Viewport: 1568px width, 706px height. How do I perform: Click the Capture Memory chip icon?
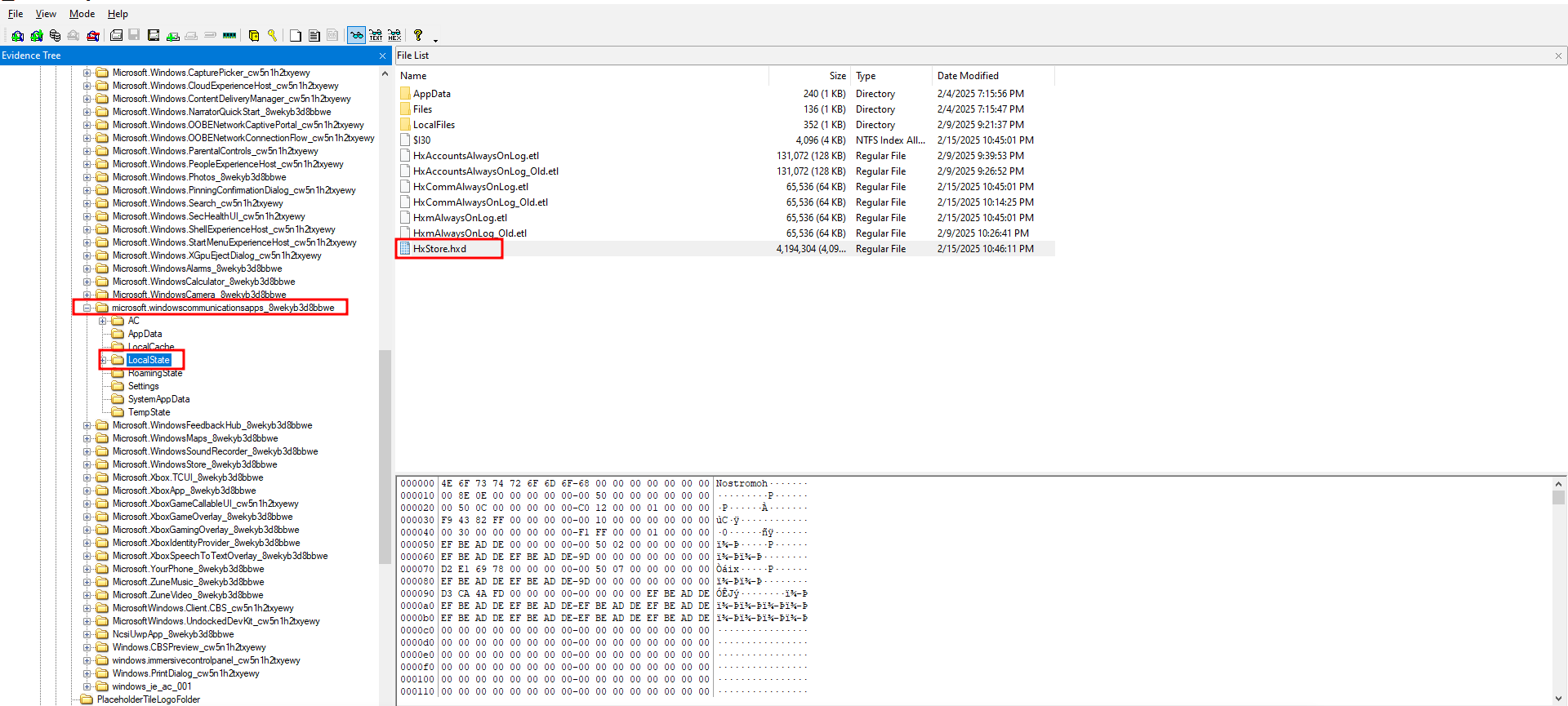229,36
